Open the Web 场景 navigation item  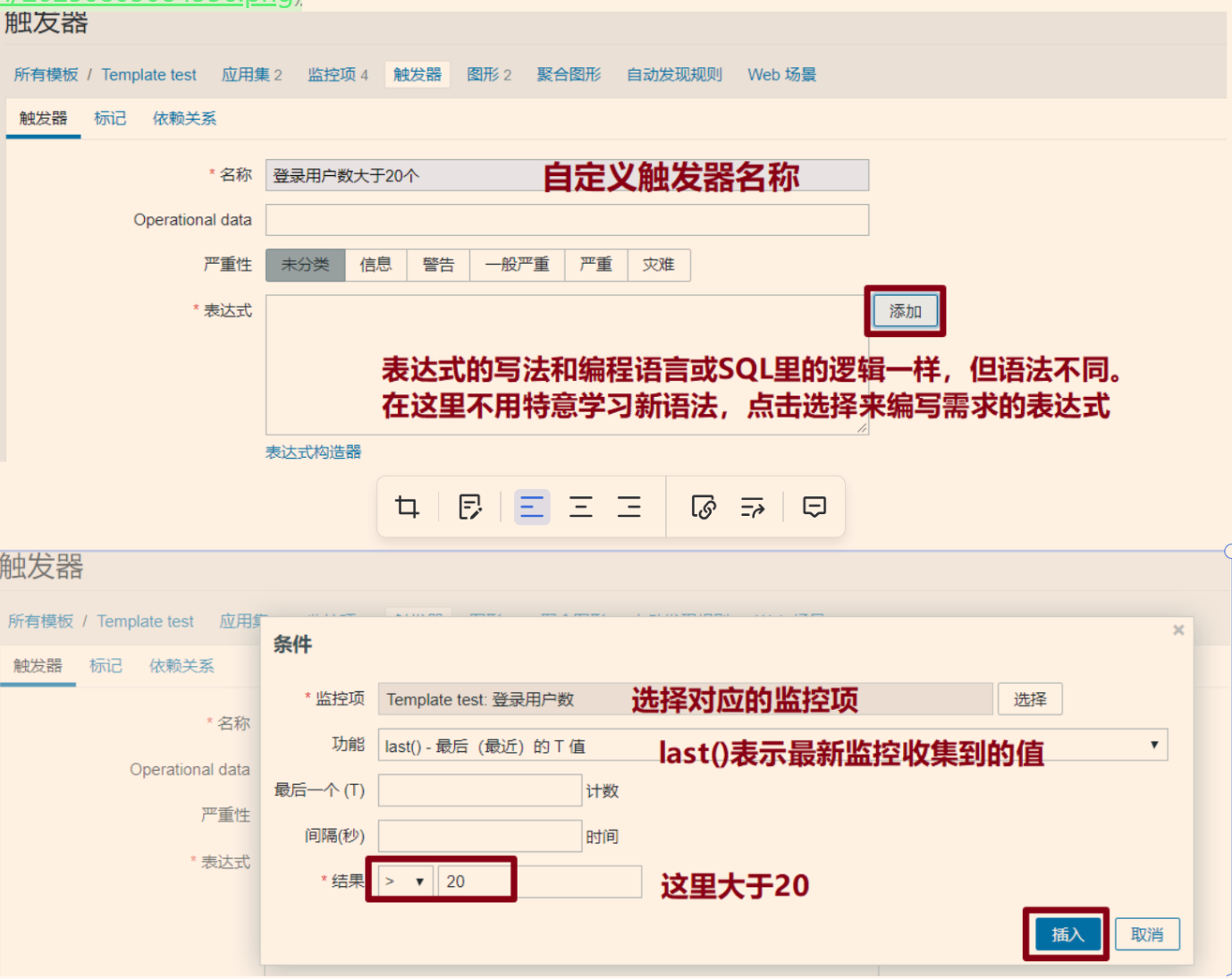pos(782,74)
